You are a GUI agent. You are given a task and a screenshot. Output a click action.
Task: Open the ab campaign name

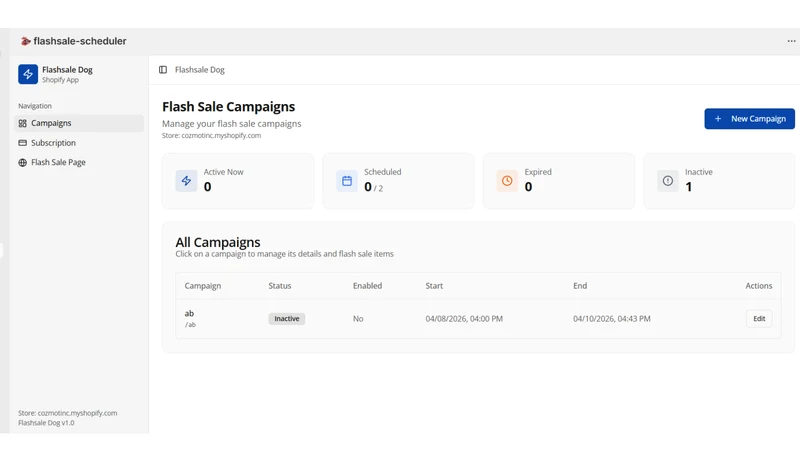point(189,313)
